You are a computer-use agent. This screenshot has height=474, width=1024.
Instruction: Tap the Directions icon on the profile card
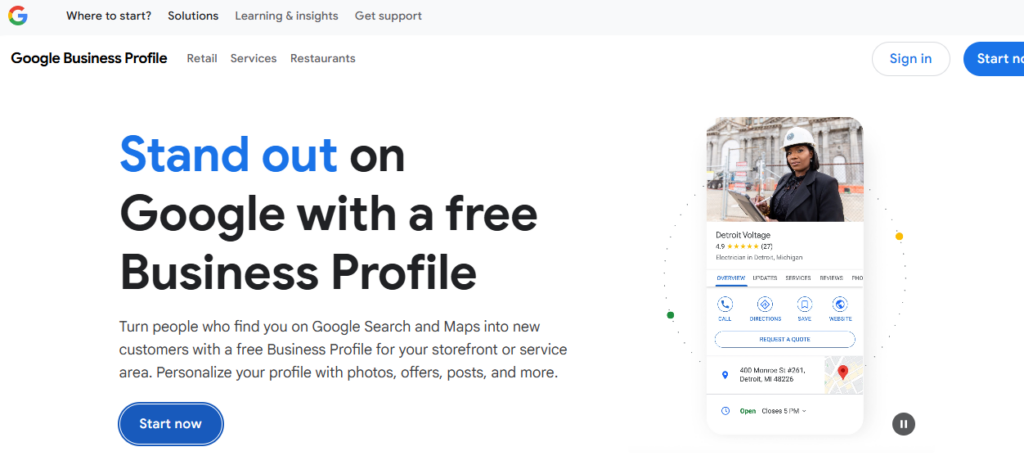pyautogui.click(x=765, y=304)
